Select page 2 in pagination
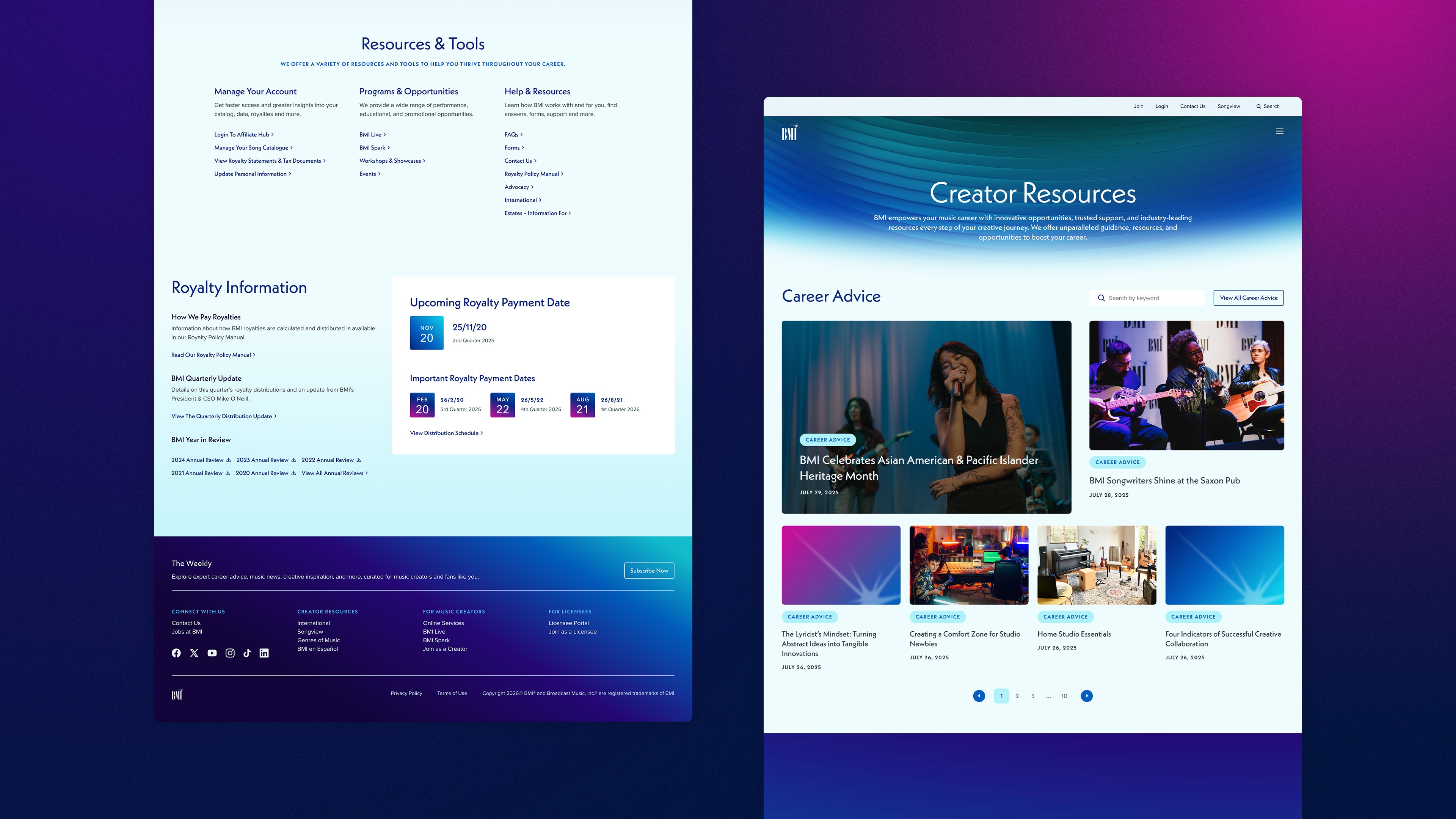 pyautogui.click(x=1017, y=696)
